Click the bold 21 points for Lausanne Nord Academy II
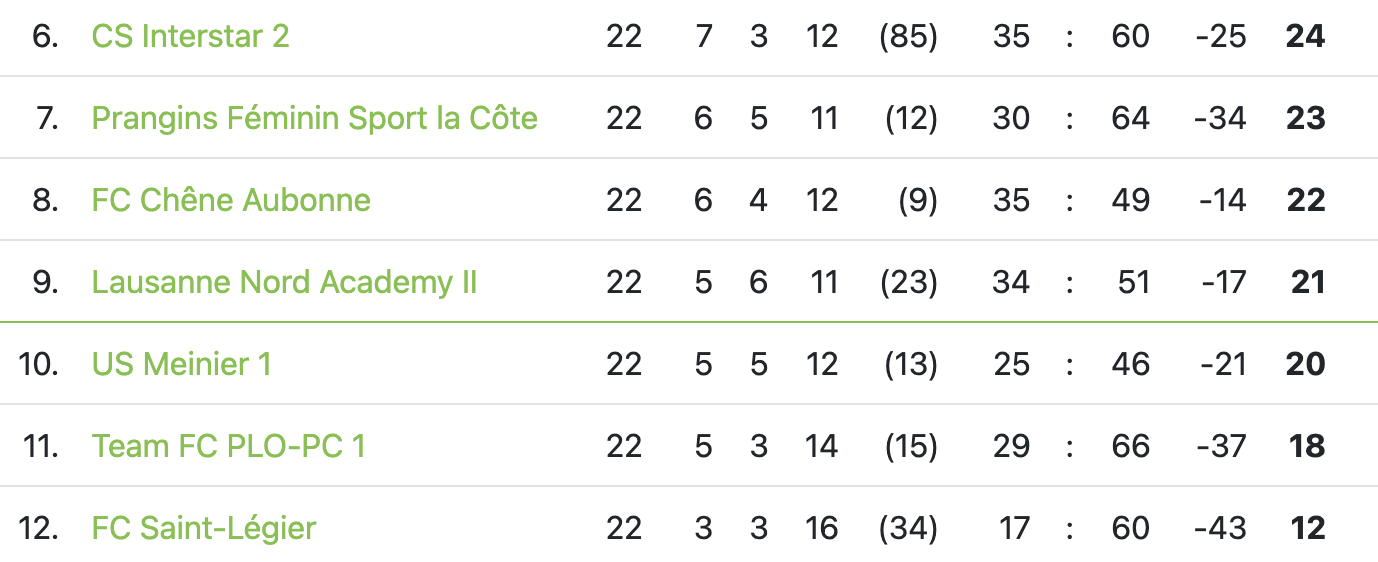The image size is (1378, 562). click(1307, 282)
